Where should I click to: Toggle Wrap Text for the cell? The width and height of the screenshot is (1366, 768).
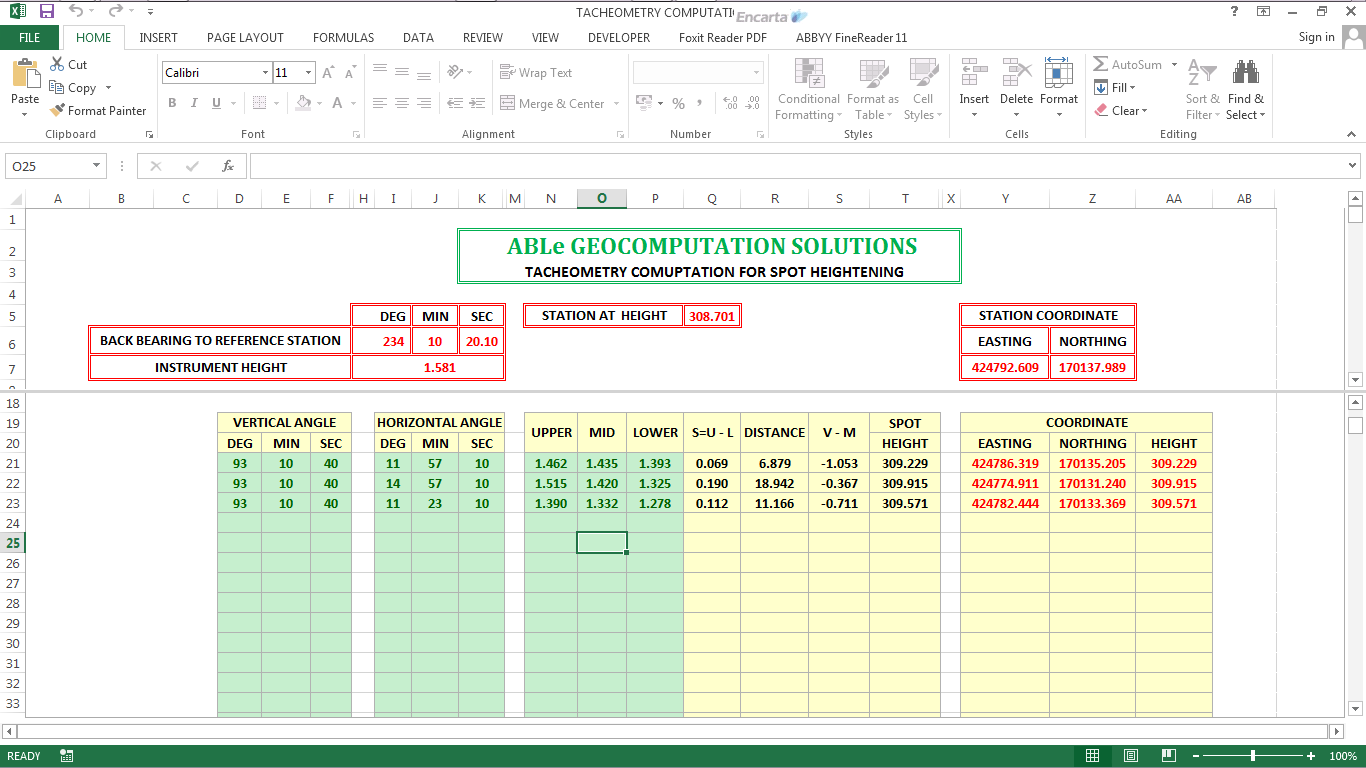click(x=536, y=73)
